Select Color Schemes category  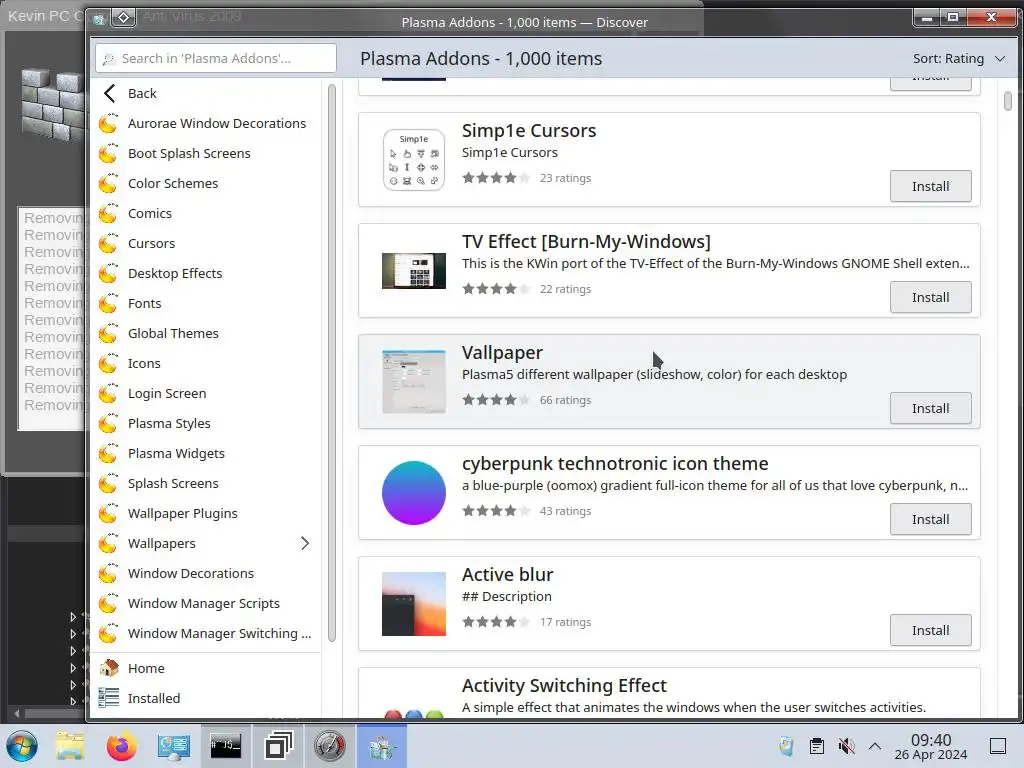click(x=205, y=184)
